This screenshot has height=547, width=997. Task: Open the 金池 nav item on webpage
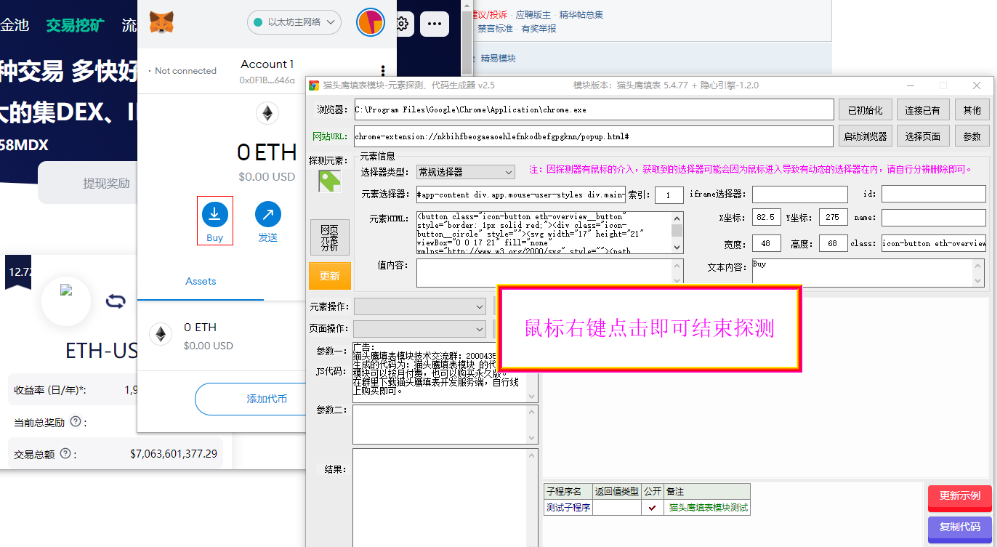[15, 25]
